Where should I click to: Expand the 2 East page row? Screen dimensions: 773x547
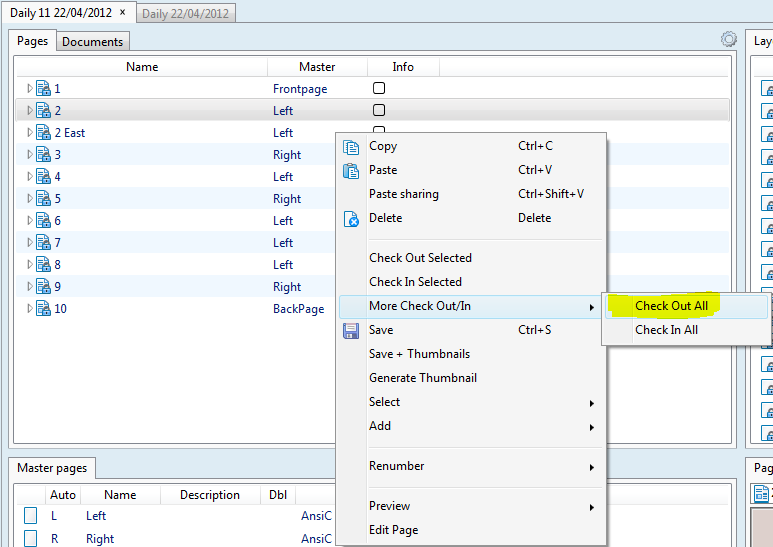(30, 133)
